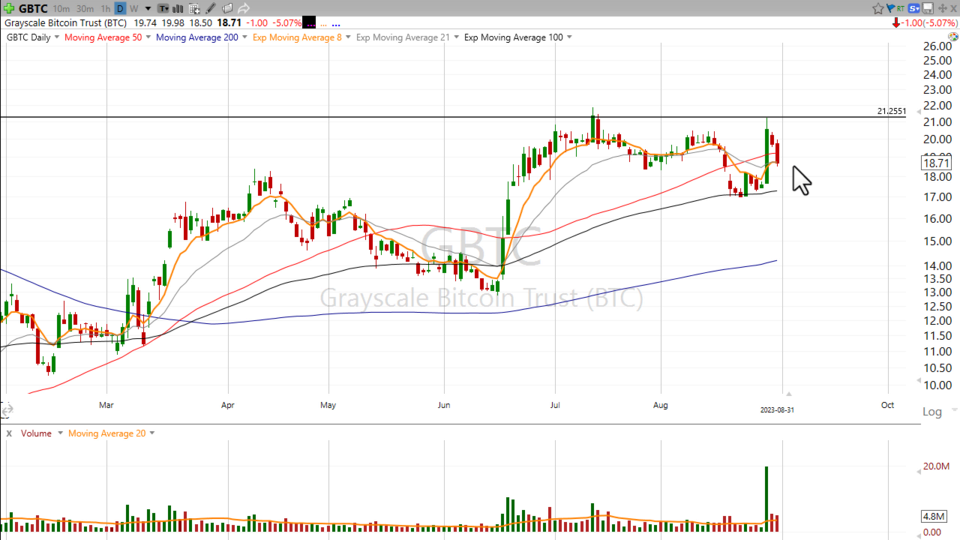Viewport: 960px width, 540px height.
Task: Click the bar chart style icon
Action: click(x=178, y=9)
